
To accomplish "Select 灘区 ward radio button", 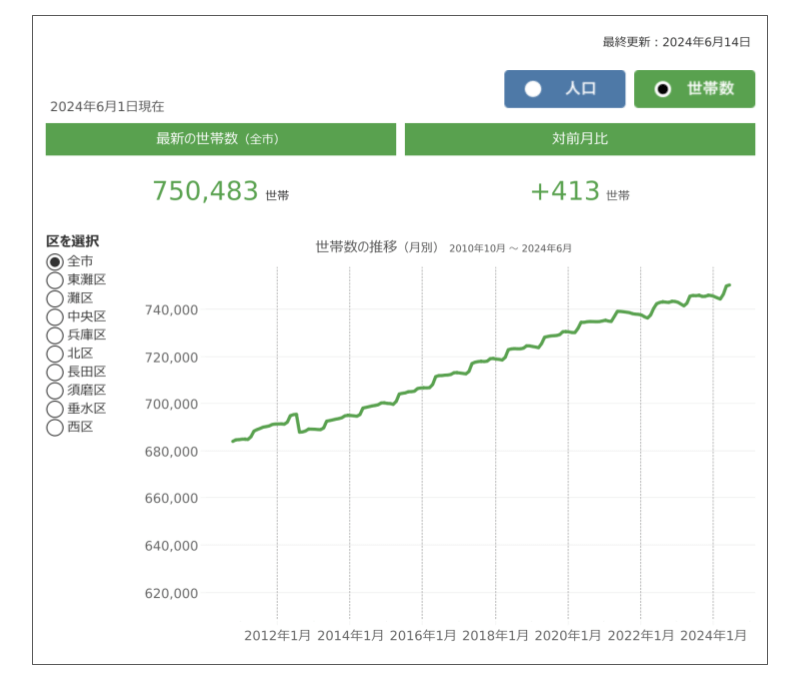I will pos(55,298).
